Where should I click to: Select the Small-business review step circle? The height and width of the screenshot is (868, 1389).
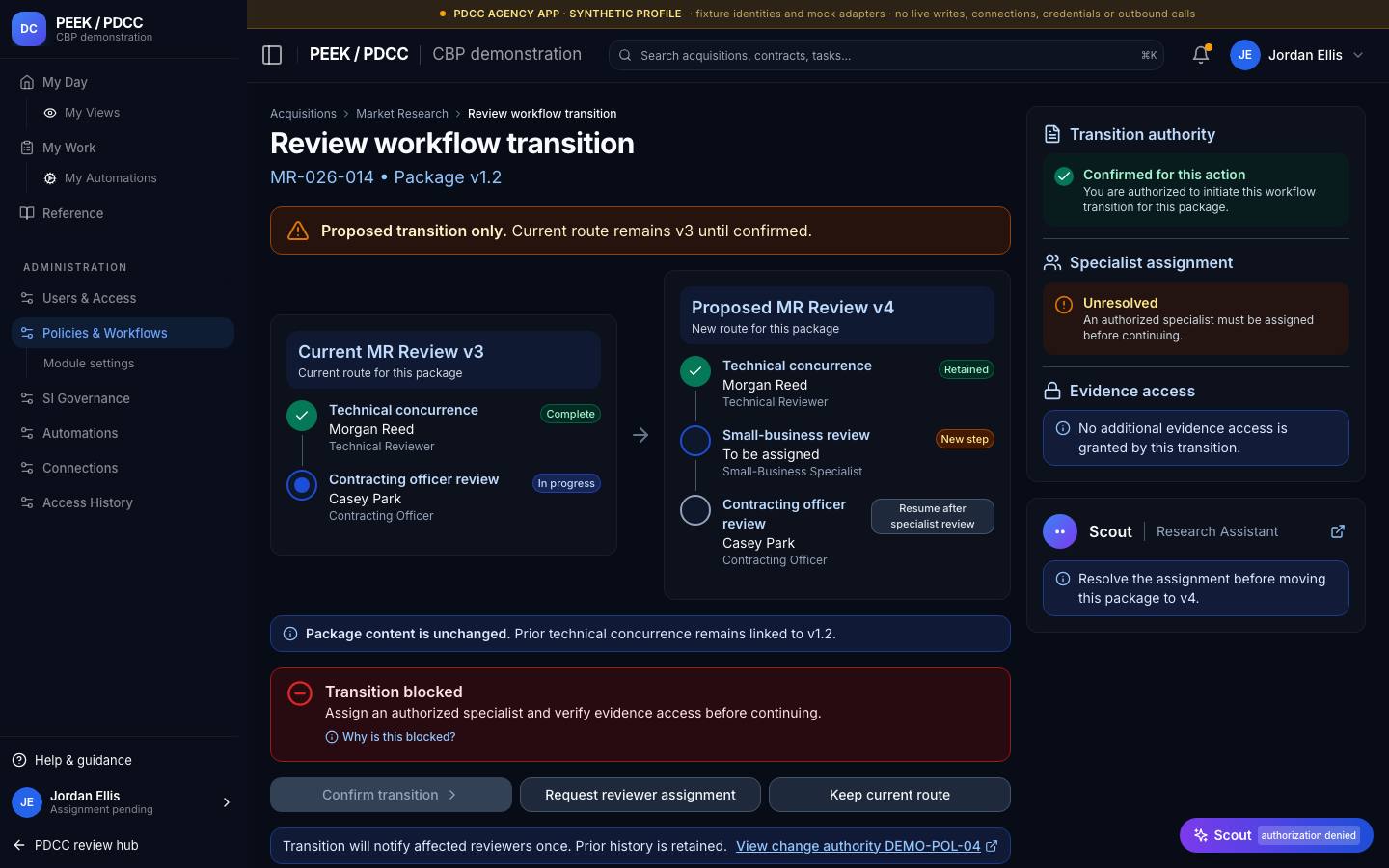click(x=695, y=441)
